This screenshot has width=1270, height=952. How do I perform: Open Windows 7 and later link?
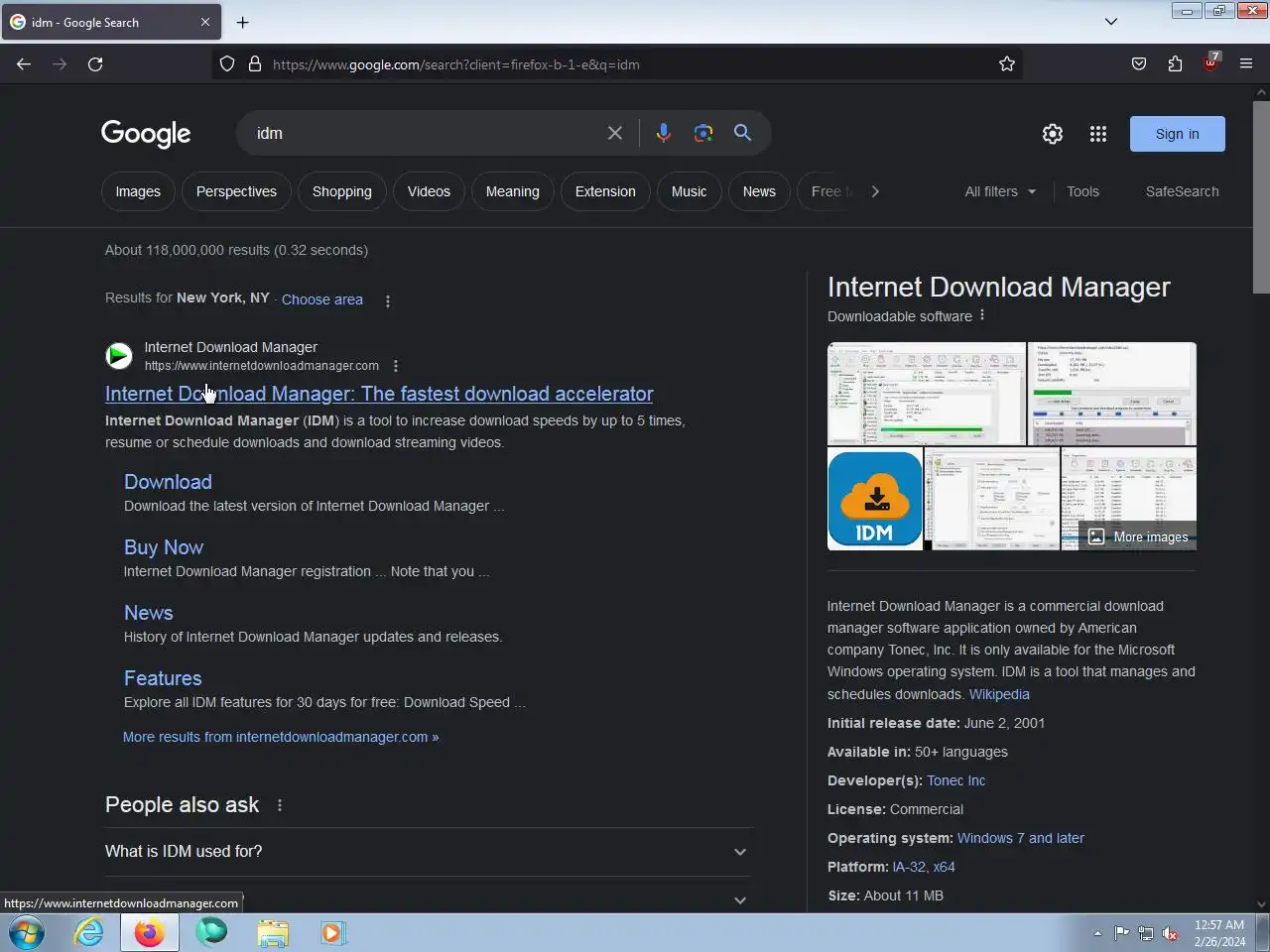(x=1020, y=838)
